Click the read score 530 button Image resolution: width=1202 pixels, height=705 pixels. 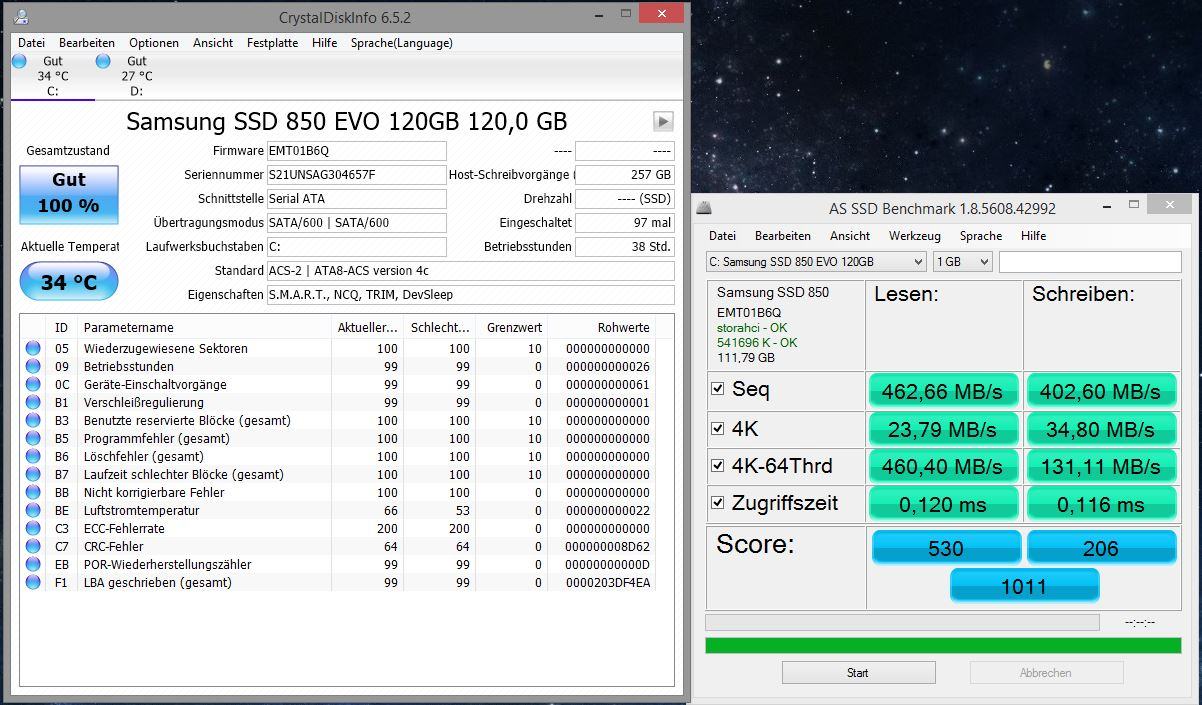(x=946, y=548)
